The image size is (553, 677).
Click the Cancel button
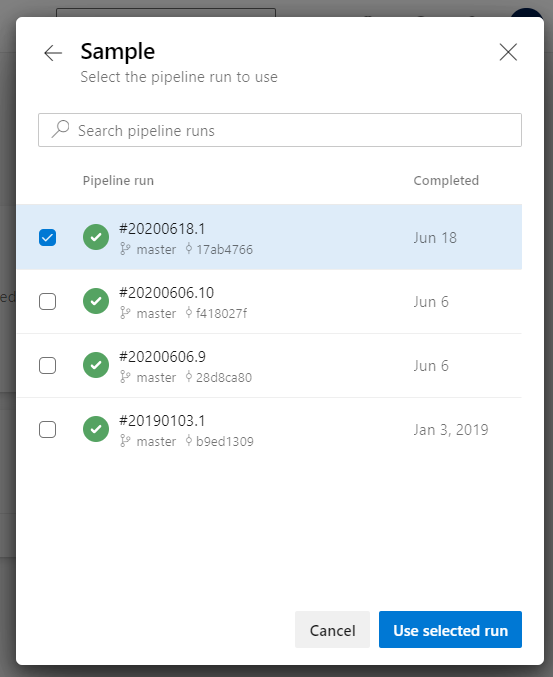tap(332, 630)
